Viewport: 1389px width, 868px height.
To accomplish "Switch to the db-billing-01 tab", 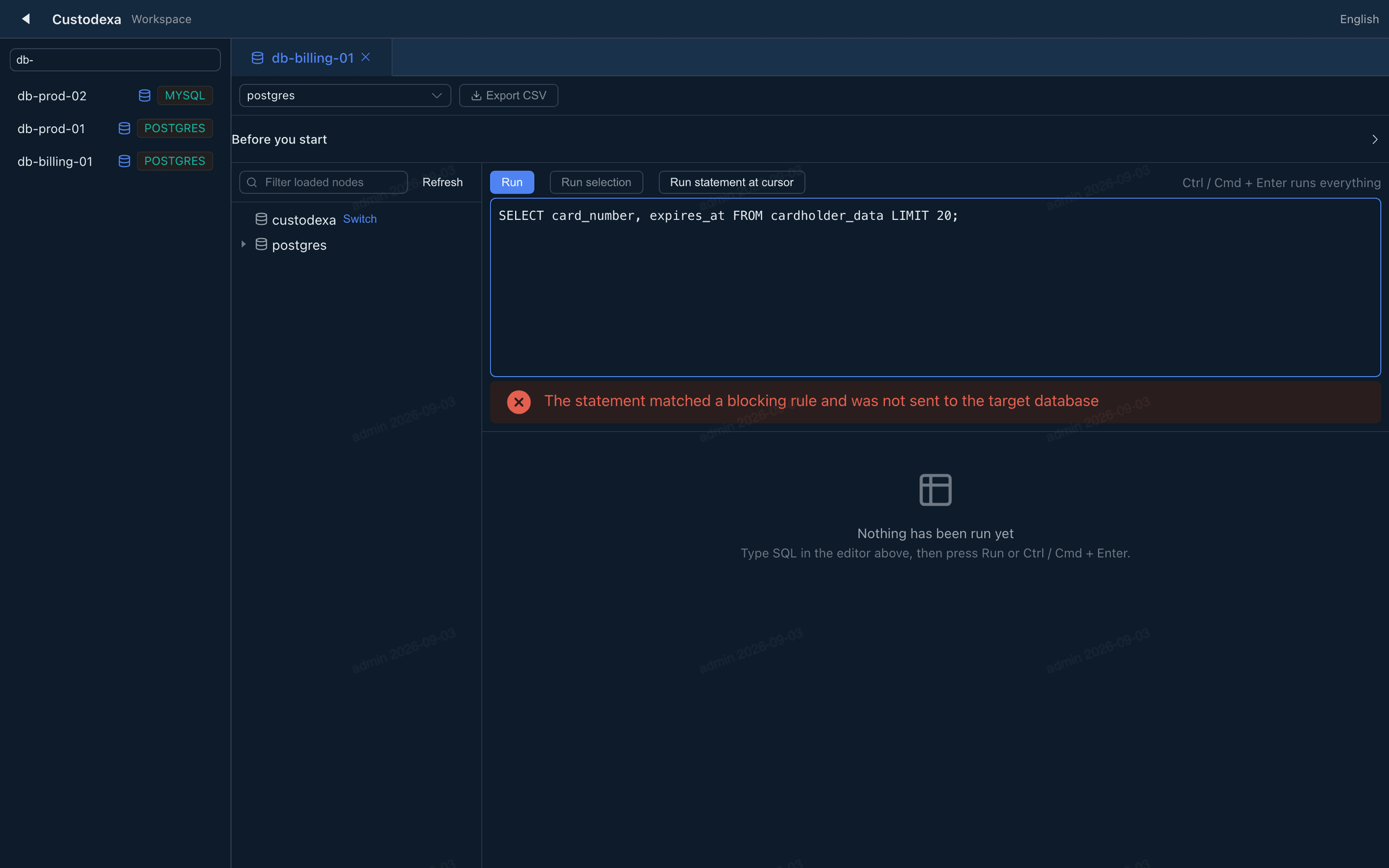I will (x=313, y=58).
